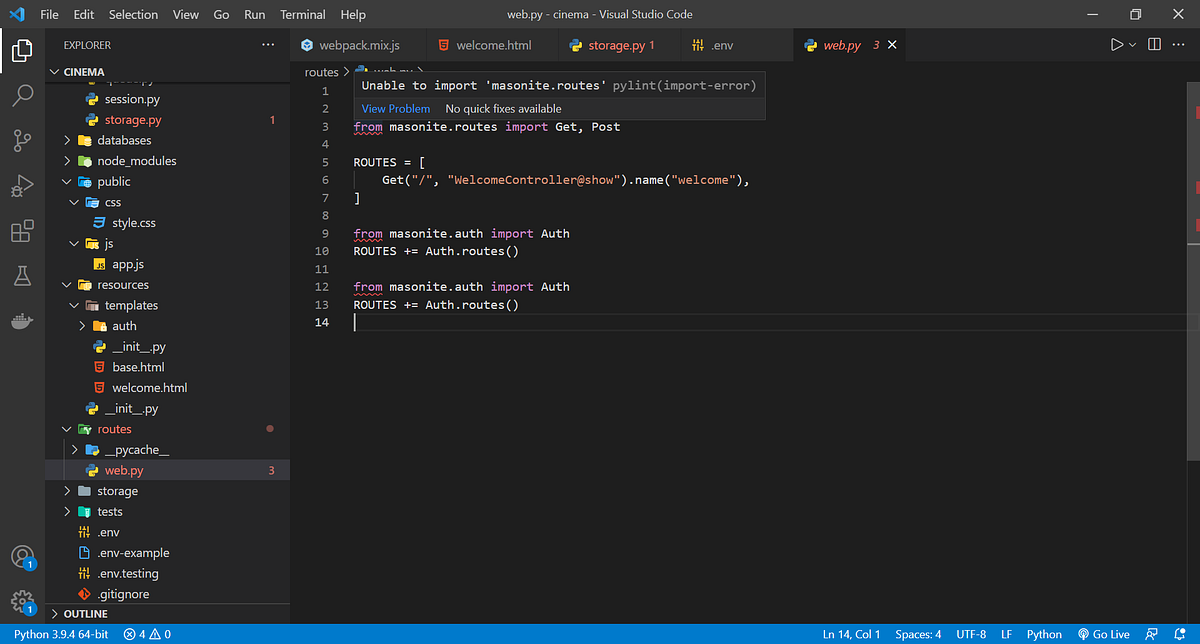Open the Extensions view
Screen dimensions: 1200x644
pos(22,231)
